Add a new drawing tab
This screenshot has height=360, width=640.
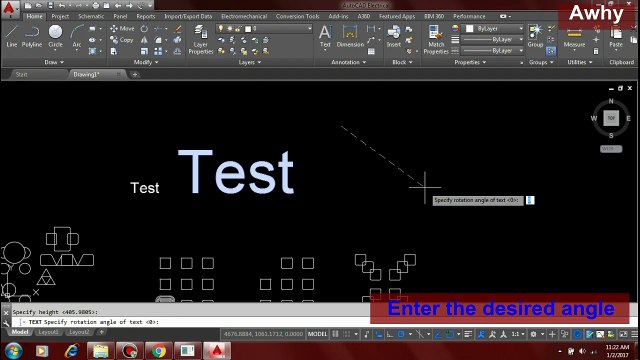(135, 75)
